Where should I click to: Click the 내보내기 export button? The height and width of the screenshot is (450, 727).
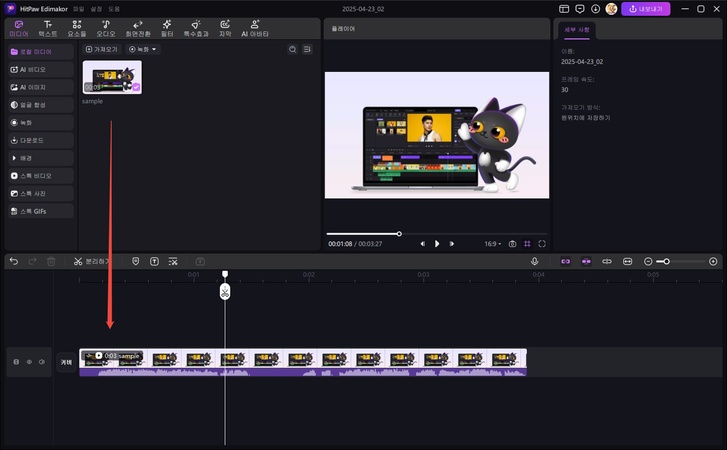coord(645,9)
